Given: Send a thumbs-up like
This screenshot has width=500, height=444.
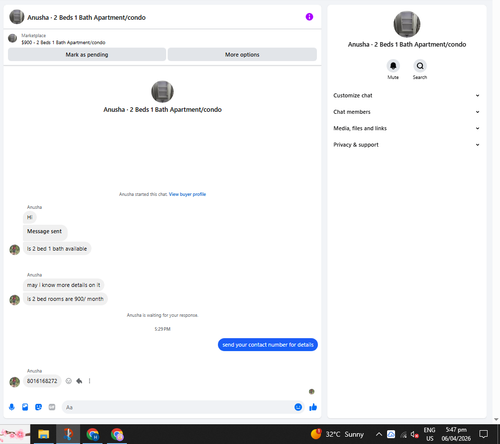Looking at the screenshot, I should click(x=313, y=407).
